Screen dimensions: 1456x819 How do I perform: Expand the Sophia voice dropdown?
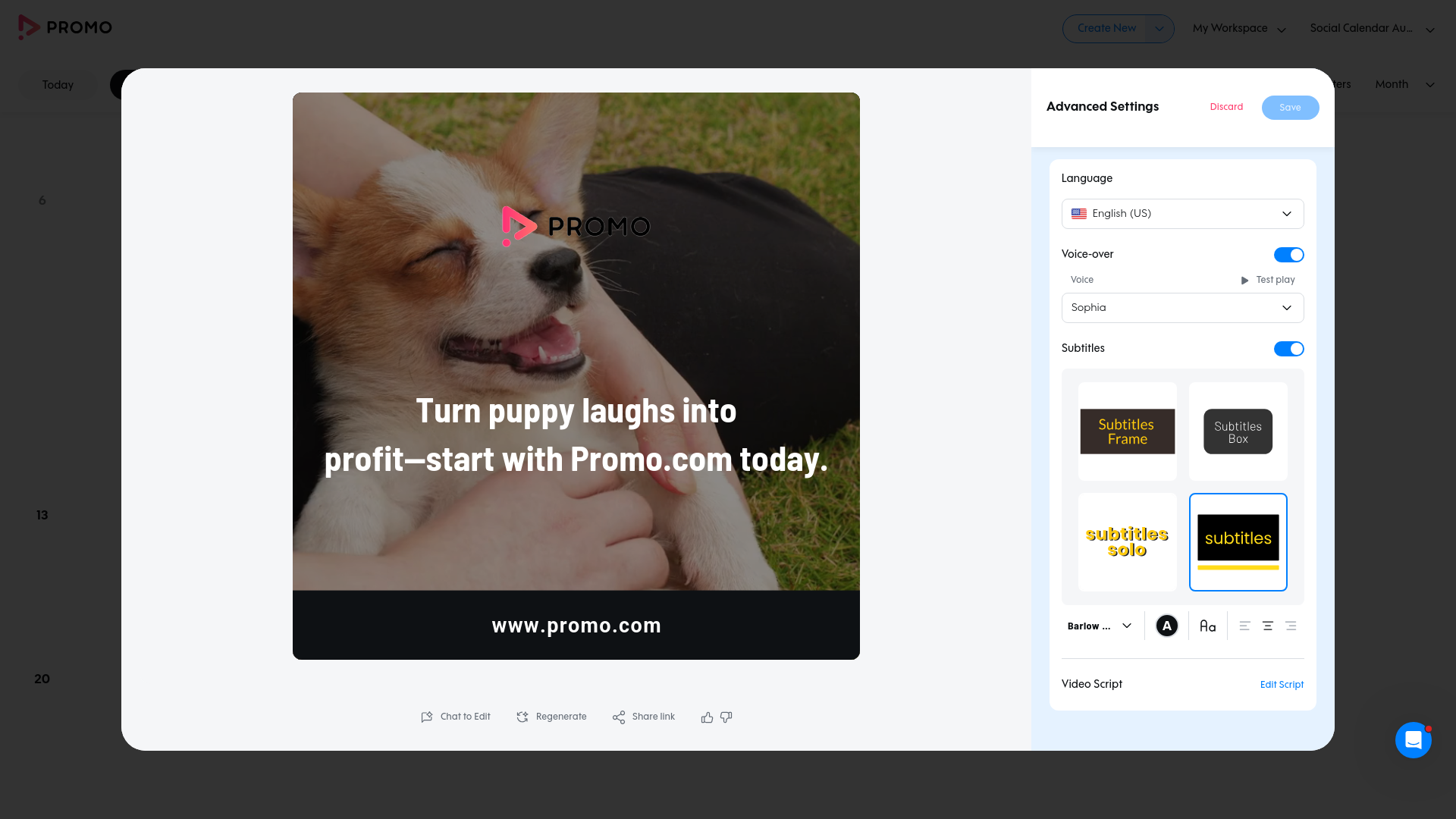tap(1182, 308)
